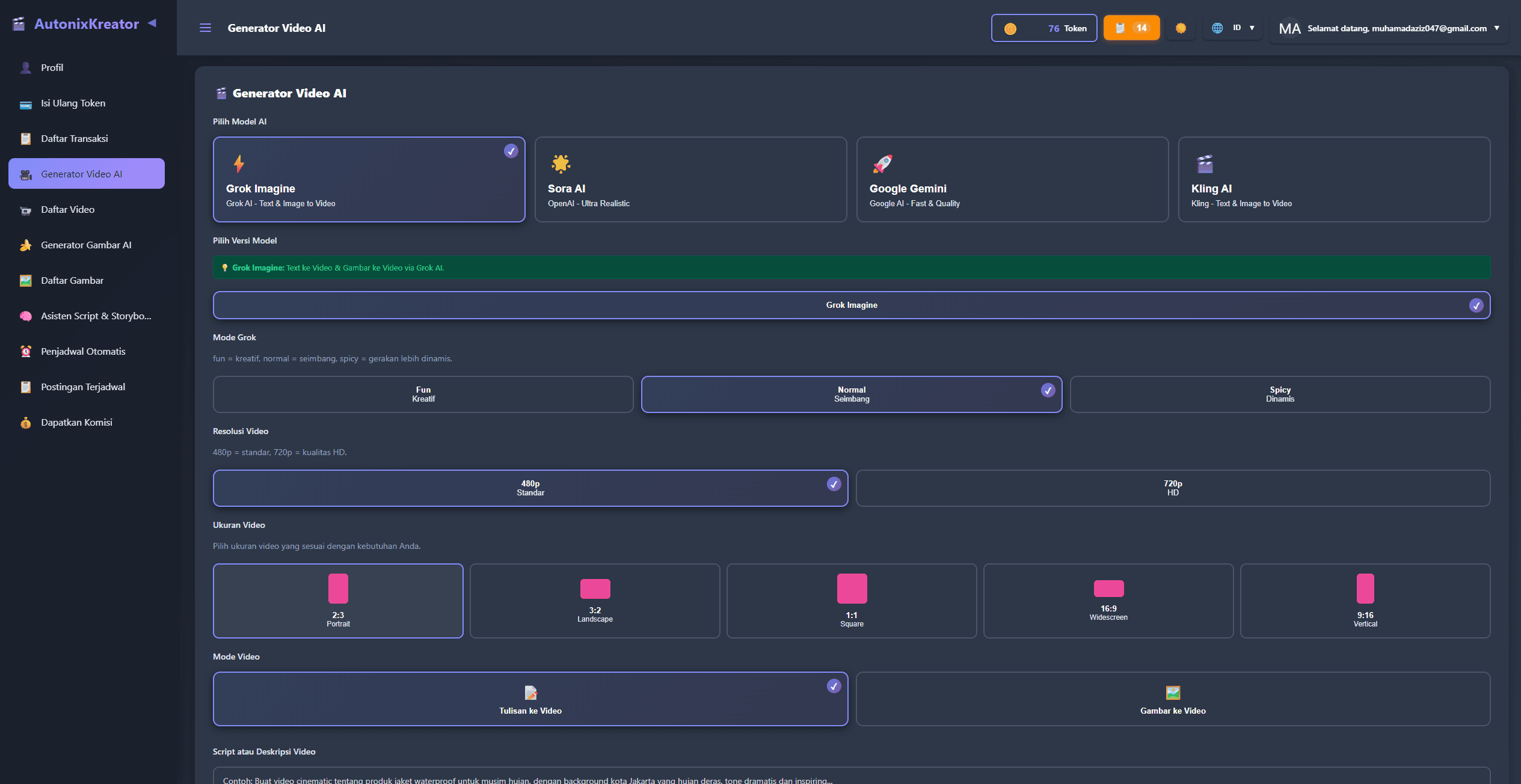The height and width of the screenshot is (784, 1521).
Task: Collapse sidebar with the arrow icon
Action: (x=152, y=23)
